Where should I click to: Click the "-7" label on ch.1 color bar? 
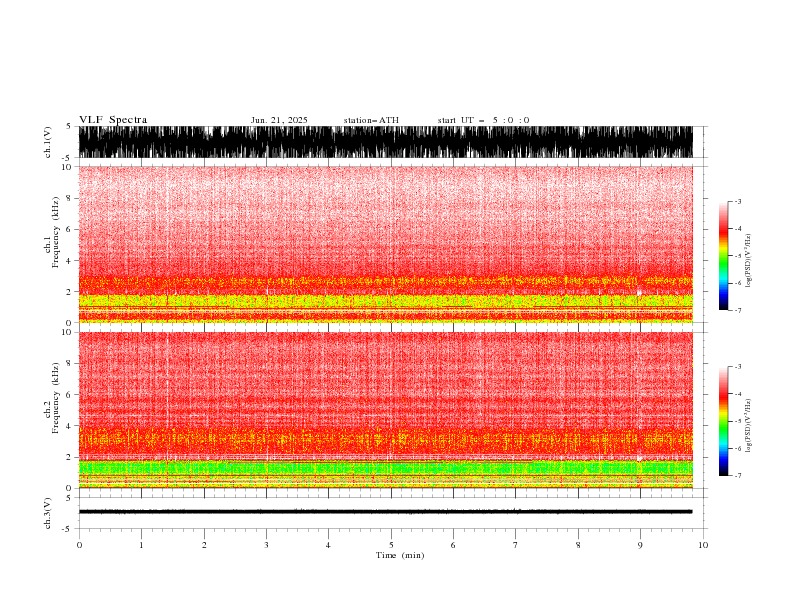(x=737, y=310)
